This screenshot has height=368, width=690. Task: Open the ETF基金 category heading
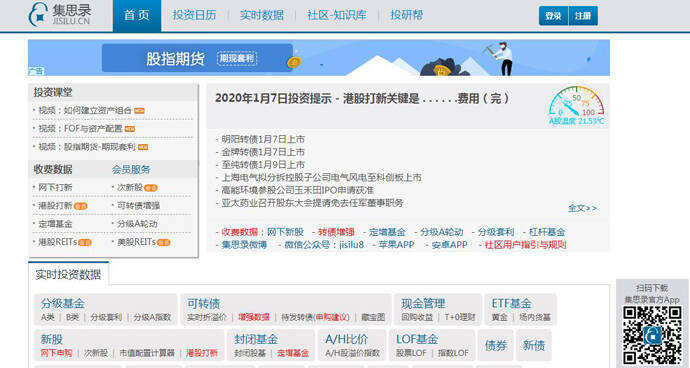(511, 304)
